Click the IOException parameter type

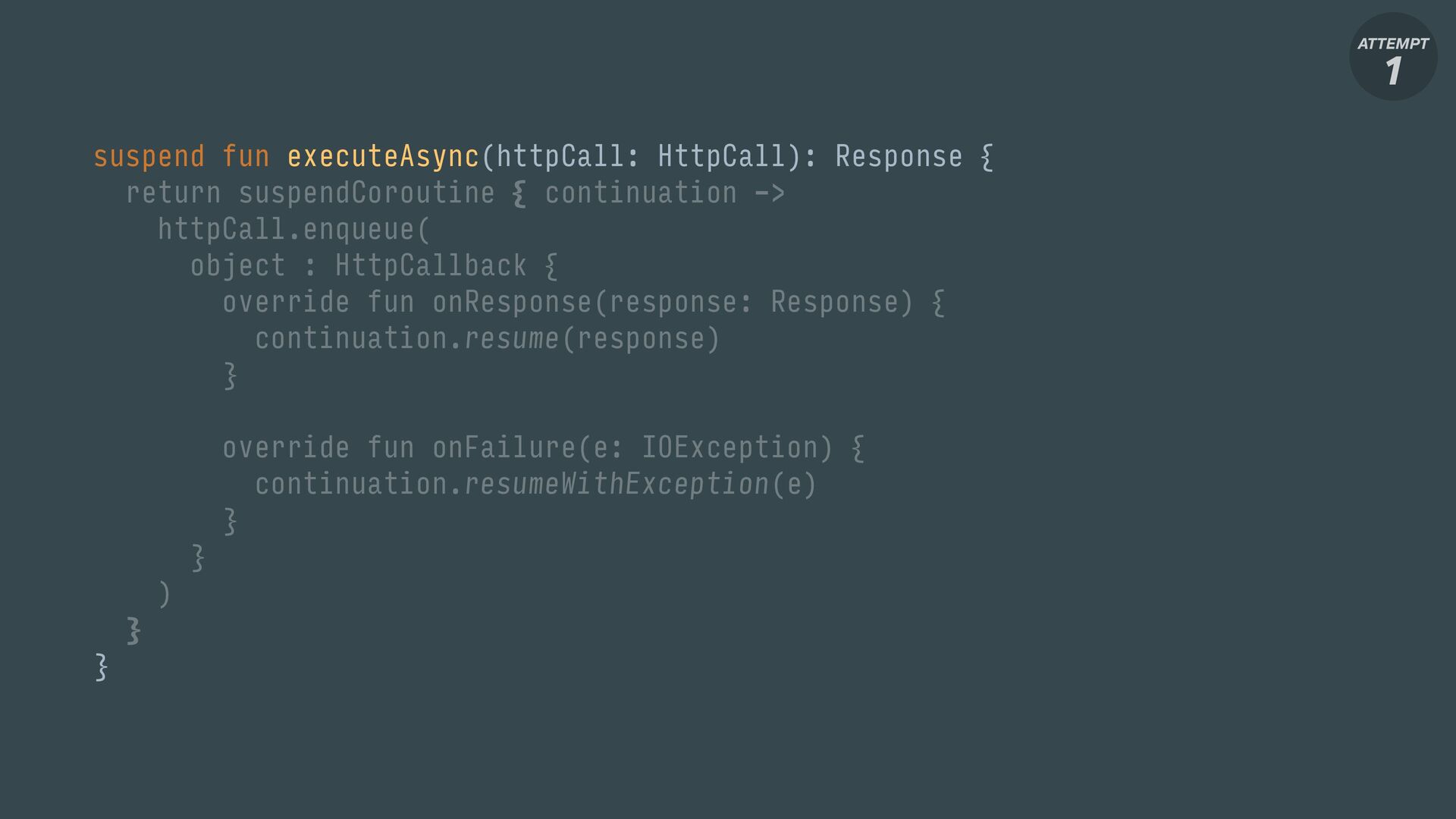click(730, 447)
